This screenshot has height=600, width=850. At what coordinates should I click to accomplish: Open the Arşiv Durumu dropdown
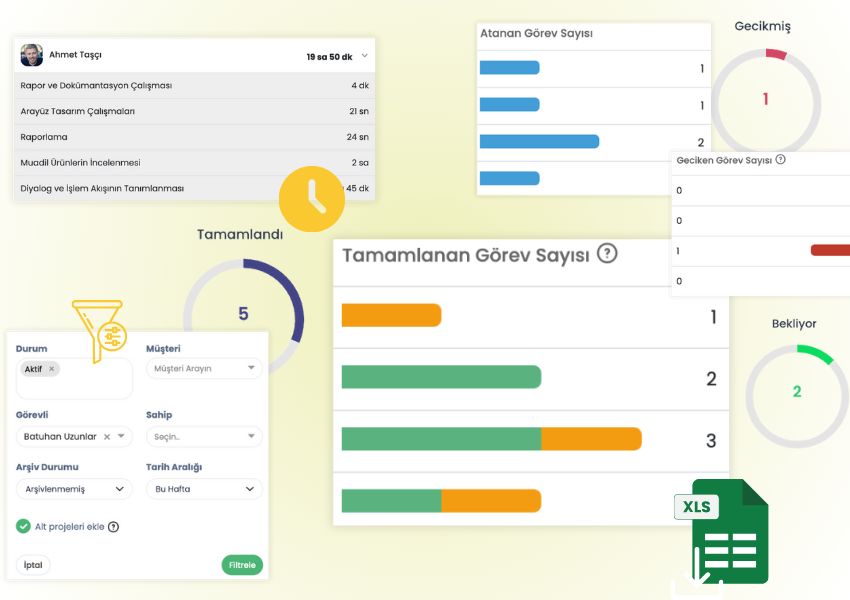pos(74,489)
